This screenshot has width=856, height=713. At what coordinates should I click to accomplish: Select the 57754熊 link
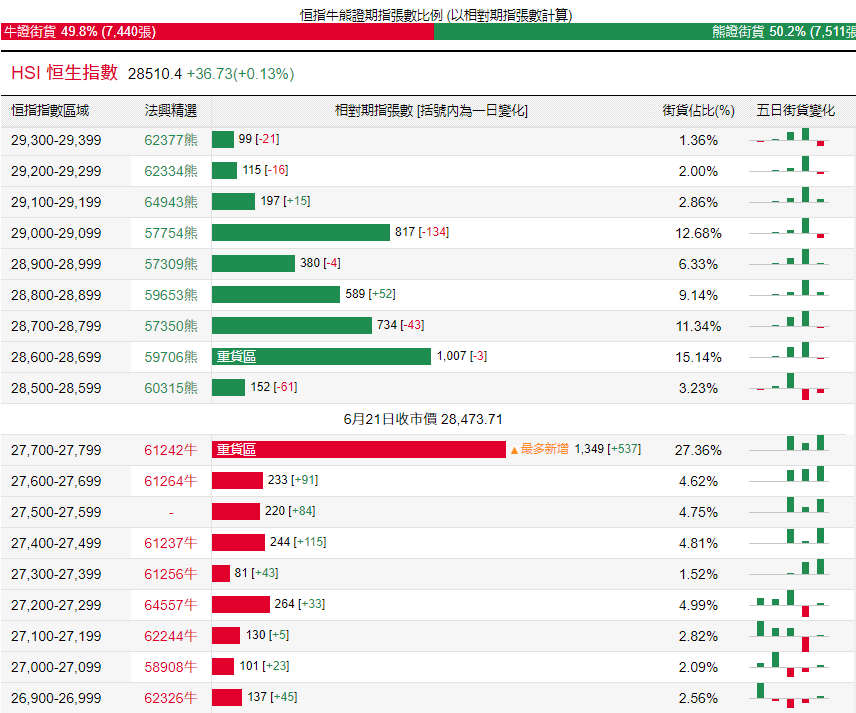coord(171,233)
